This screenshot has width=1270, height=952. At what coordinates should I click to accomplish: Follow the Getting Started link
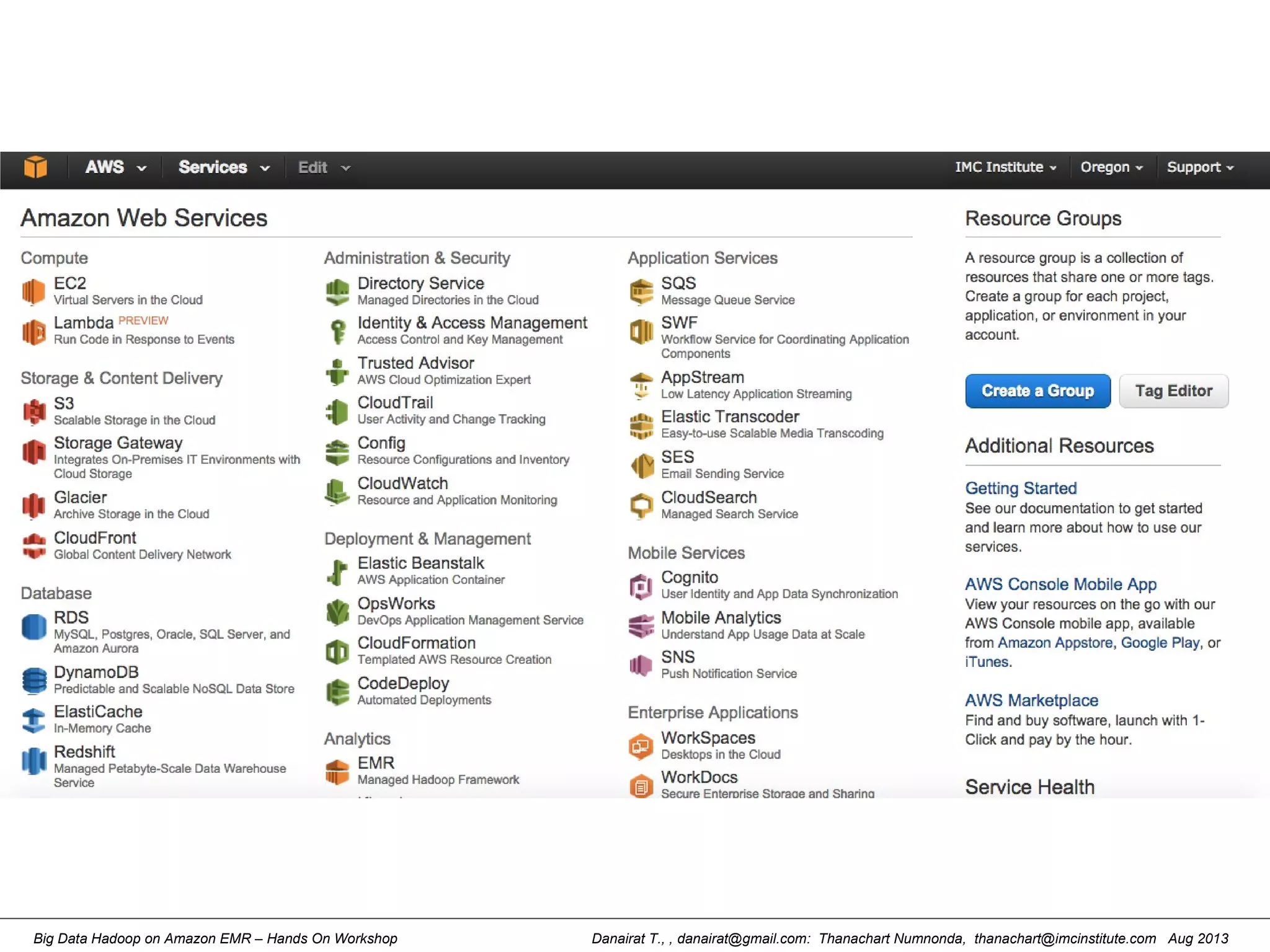click(x=1020, y=488)
